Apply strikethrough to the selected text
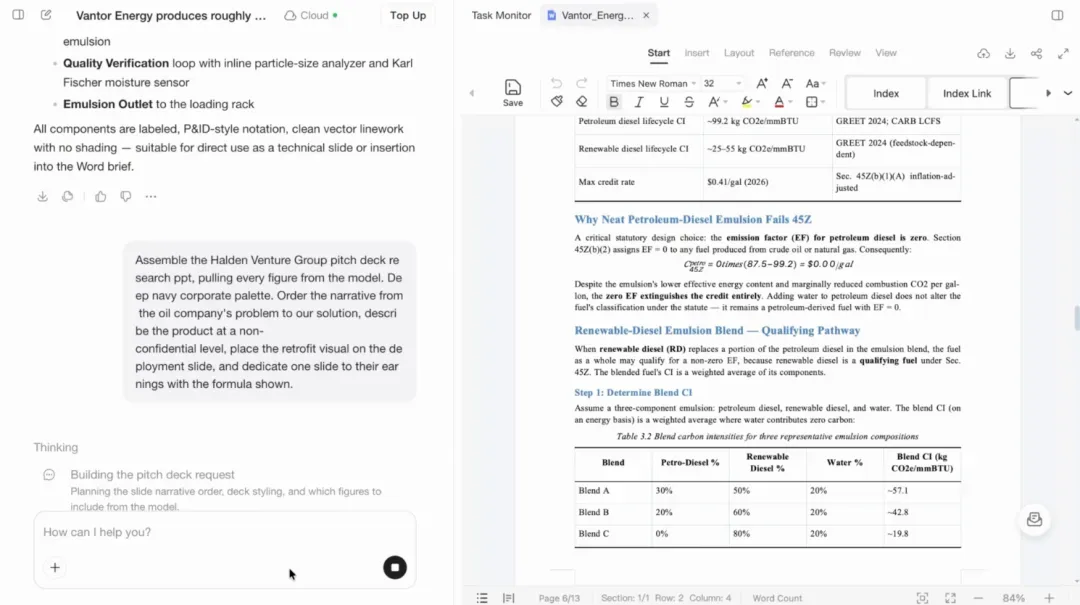The image size is (1080, 605). click(x=689, y=102)
